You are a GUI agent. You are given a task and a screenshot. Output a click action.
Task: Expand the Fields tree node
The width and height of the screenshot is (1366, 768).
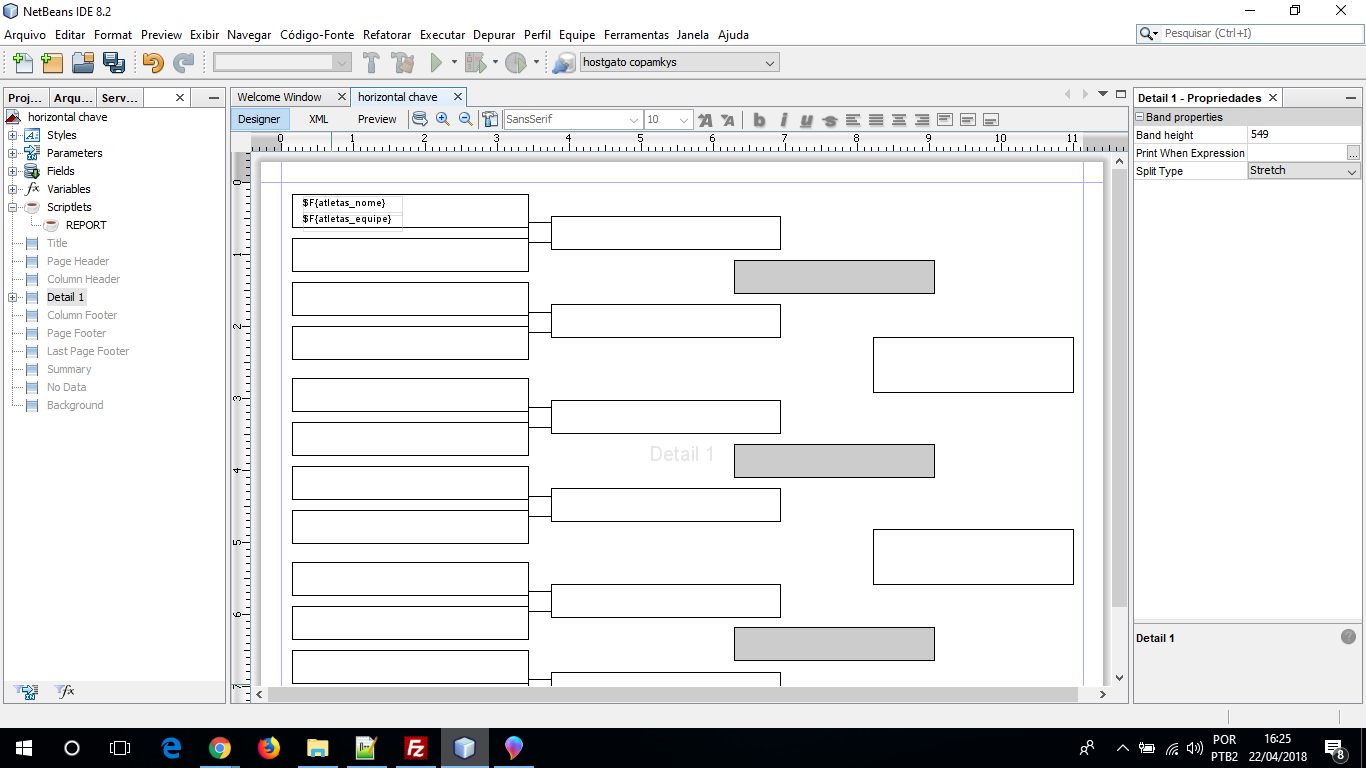coord(13,171)
